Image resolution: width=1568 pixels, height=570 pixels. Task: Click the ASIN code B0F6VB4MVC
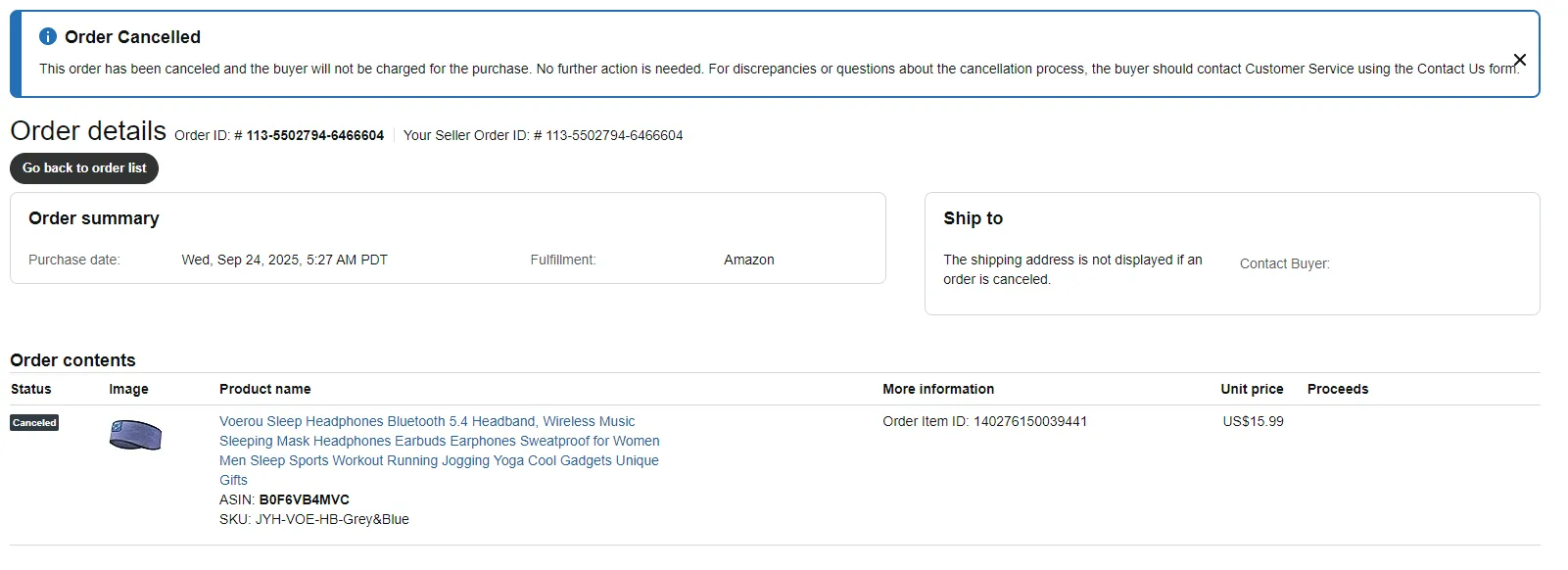(x=304, y=499)
